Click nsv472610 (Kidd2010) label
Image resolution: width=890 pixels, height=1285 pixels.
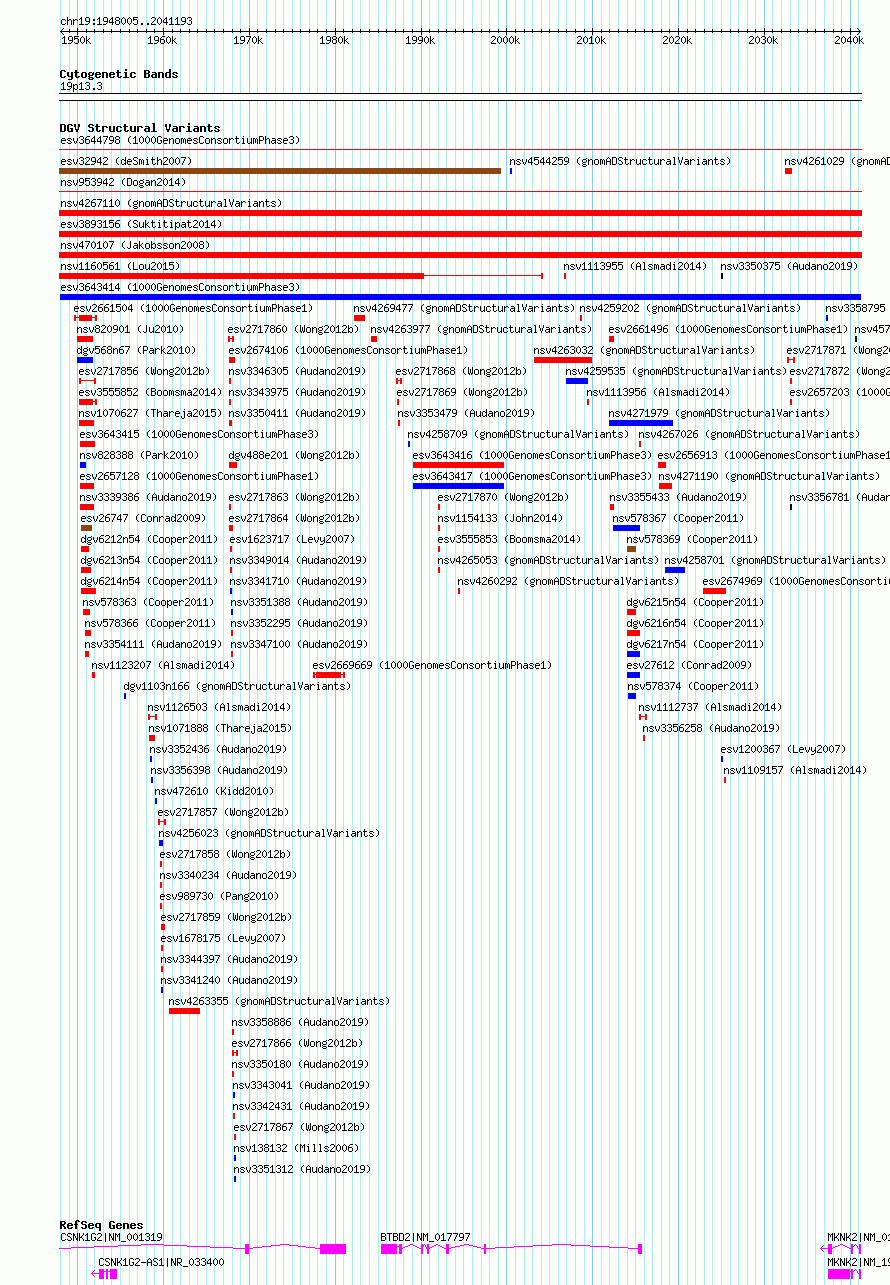214,791
